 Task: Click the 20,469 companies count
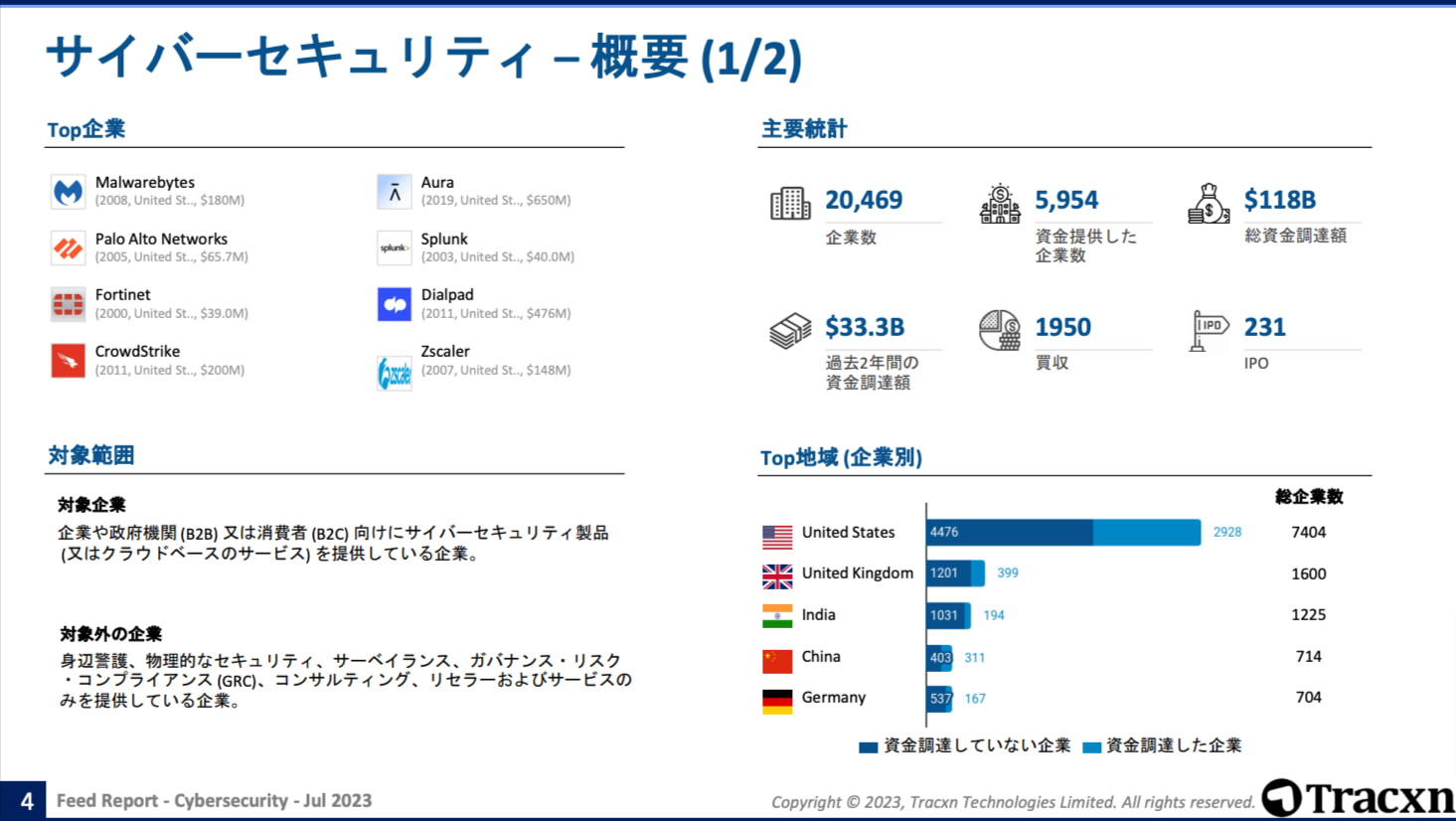(864, 200)
